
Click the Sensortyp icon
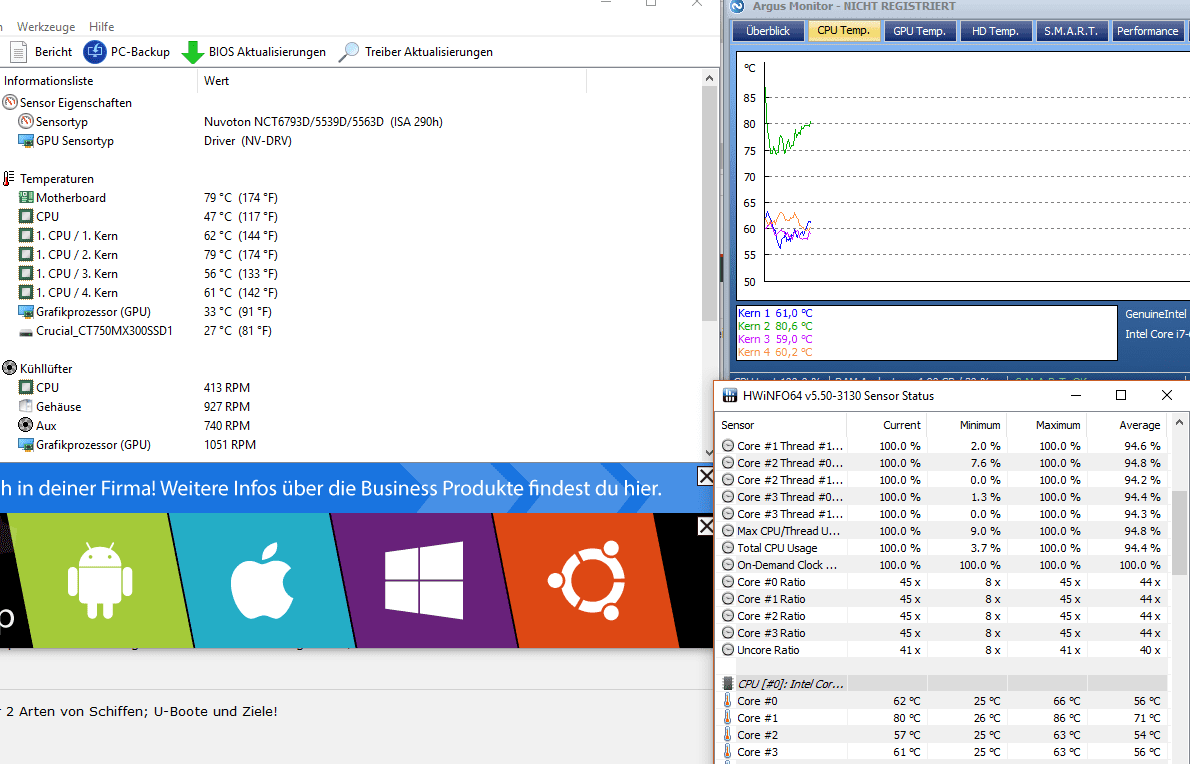tap(26, 121)
